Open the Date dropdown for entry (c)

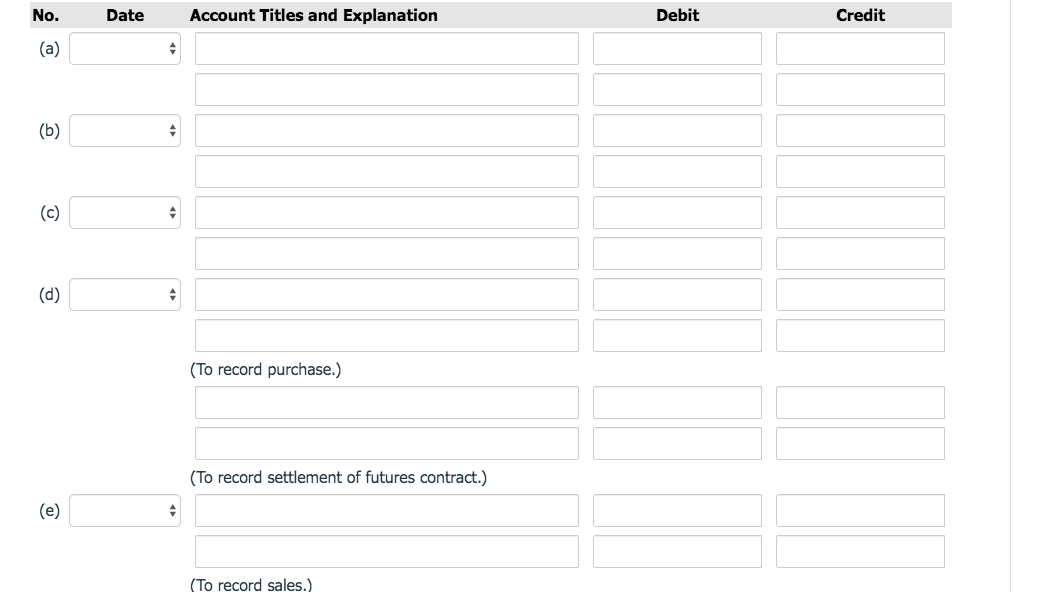[x=125, y=213]
